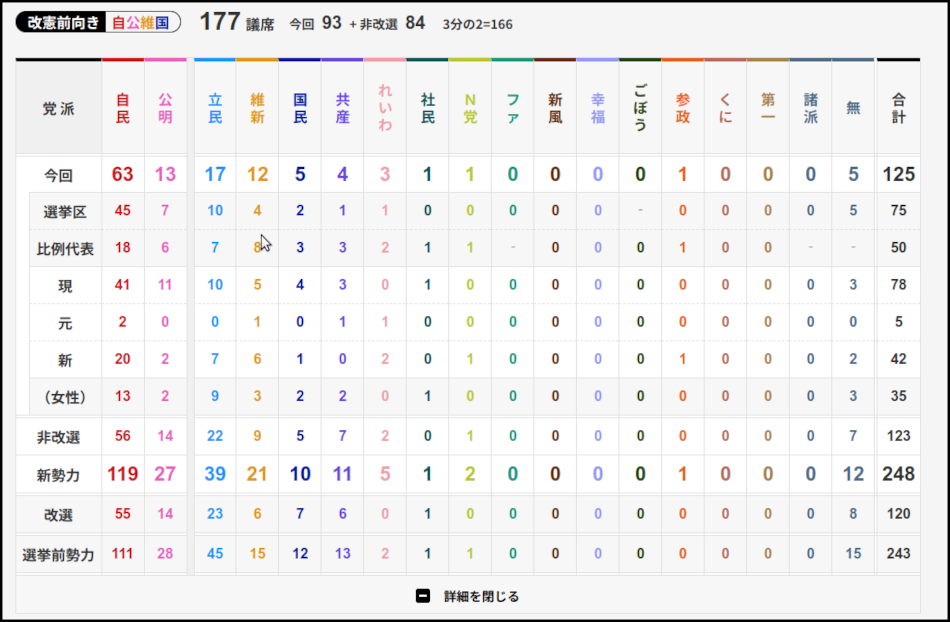Viewport: 950px width, 622px height.
Task: Select the 第一 column header
Action: click(768, 108)
